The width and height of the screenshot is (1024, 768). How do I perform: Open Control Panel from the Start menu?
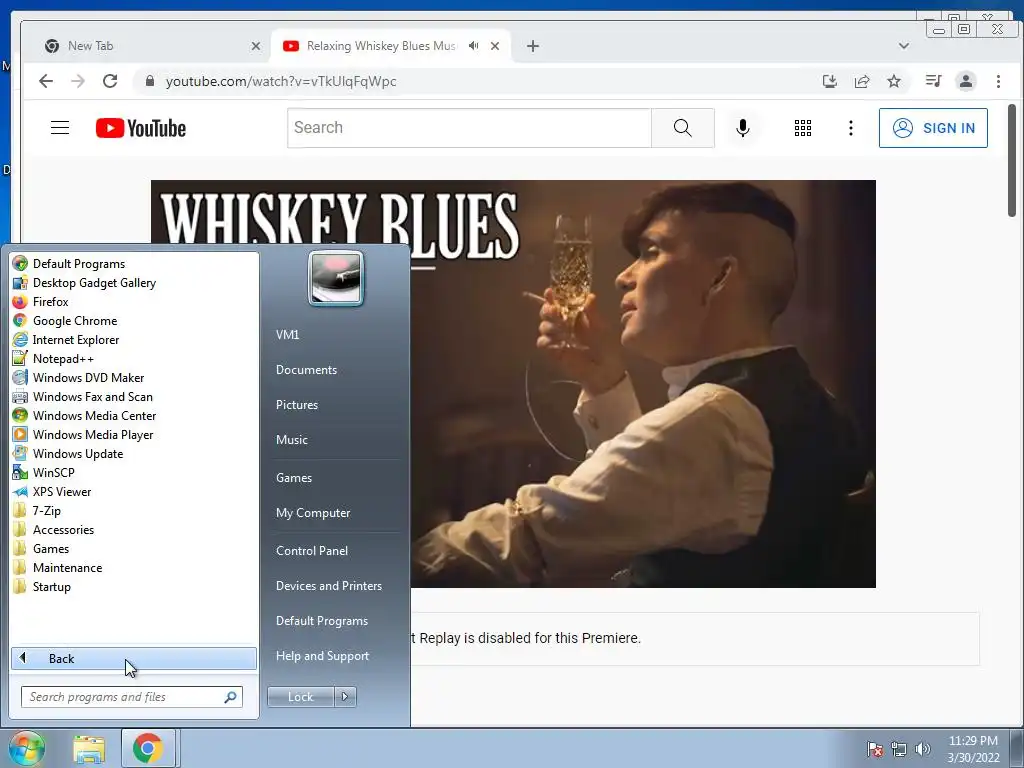tap(312, 551)
